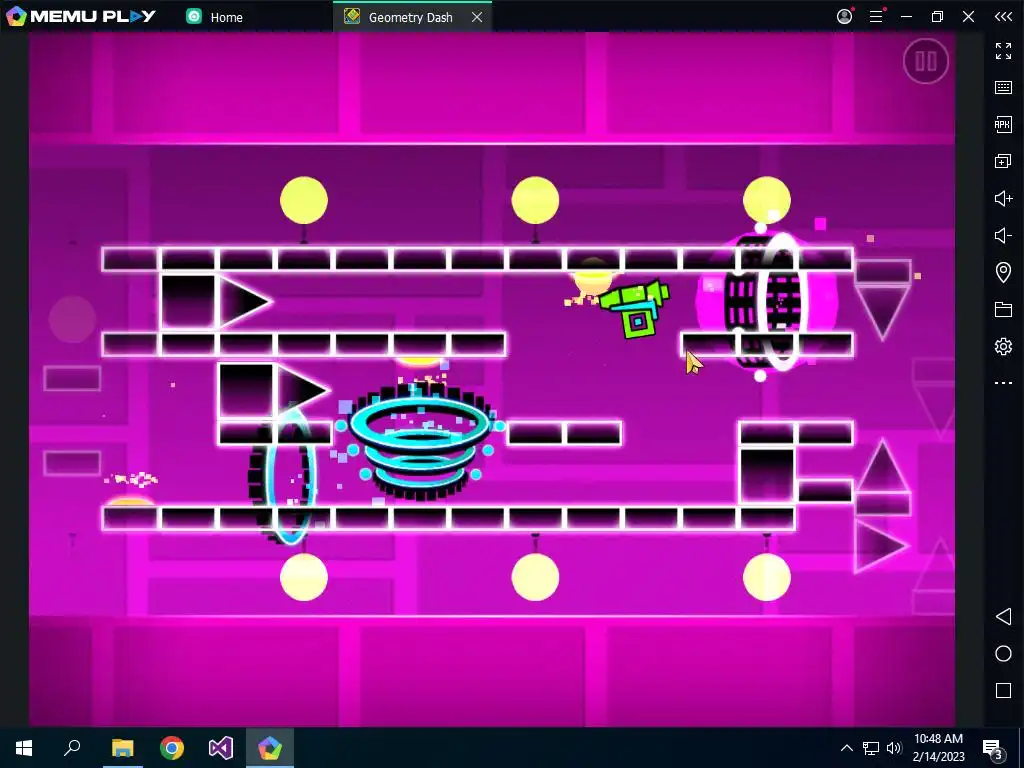The width and height of the screenshot is (1024, 768).
Task: Increase the emulator volume
Action: [x=1003, y=198]
